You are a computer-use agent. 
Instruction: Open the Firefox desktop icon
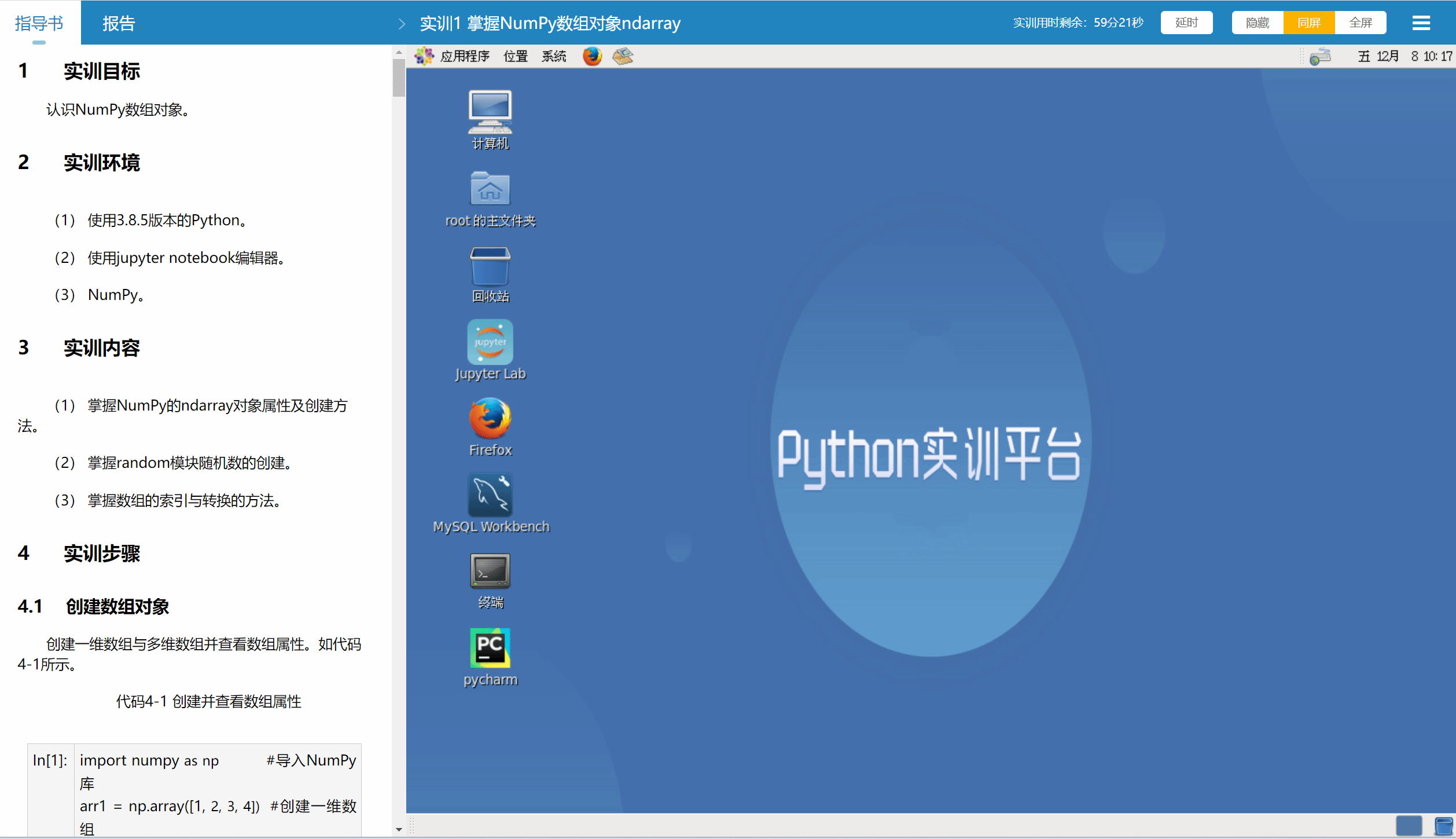tap(490, 419)
